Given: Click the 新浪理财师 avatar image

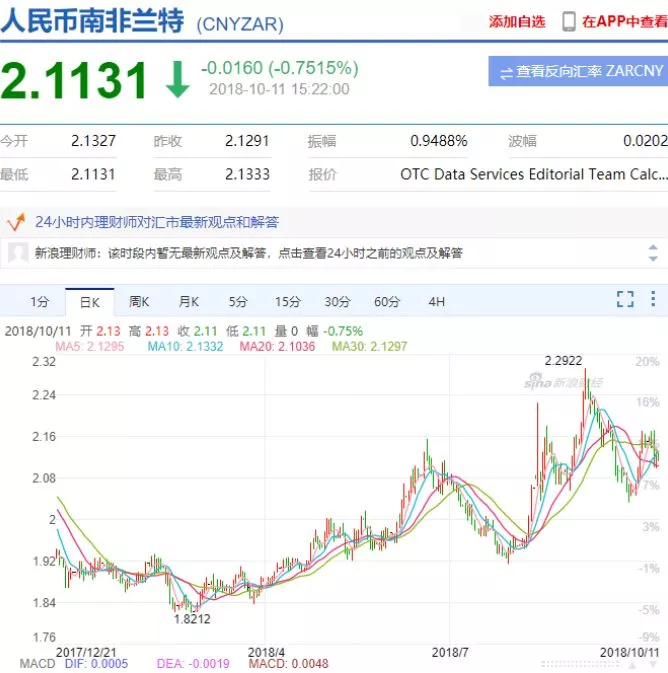Looking at the screenshot, I should (x=17, y=253).
